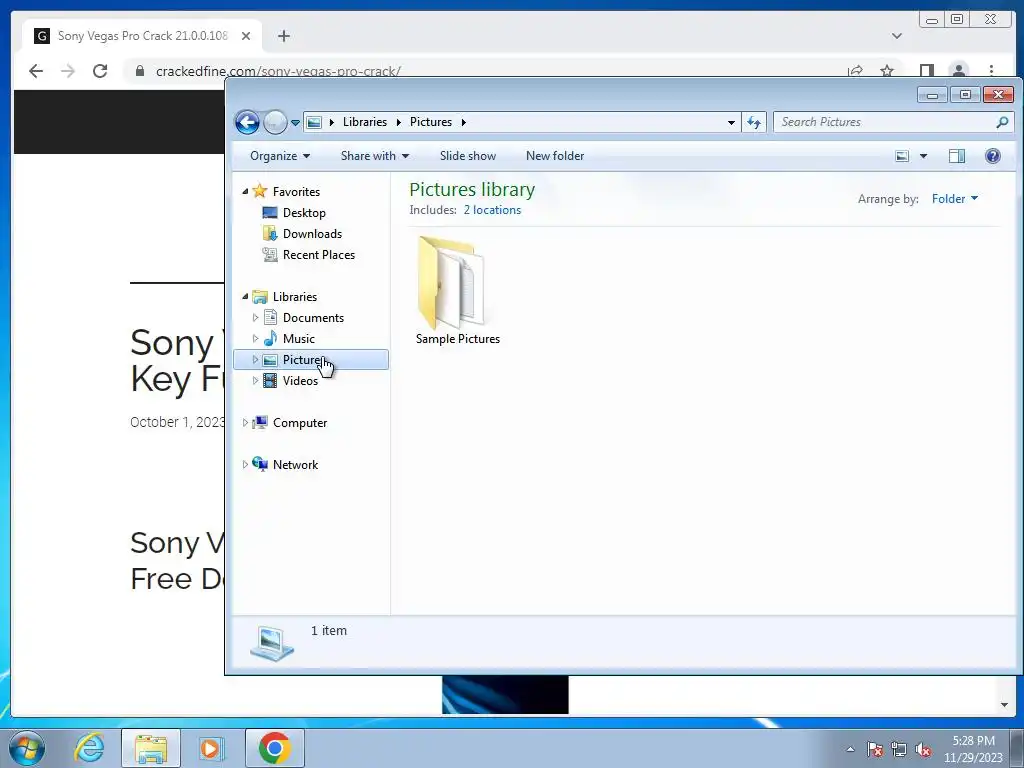Expand the Network node
The image size is (1024, 768).
[x=246, y=465]
